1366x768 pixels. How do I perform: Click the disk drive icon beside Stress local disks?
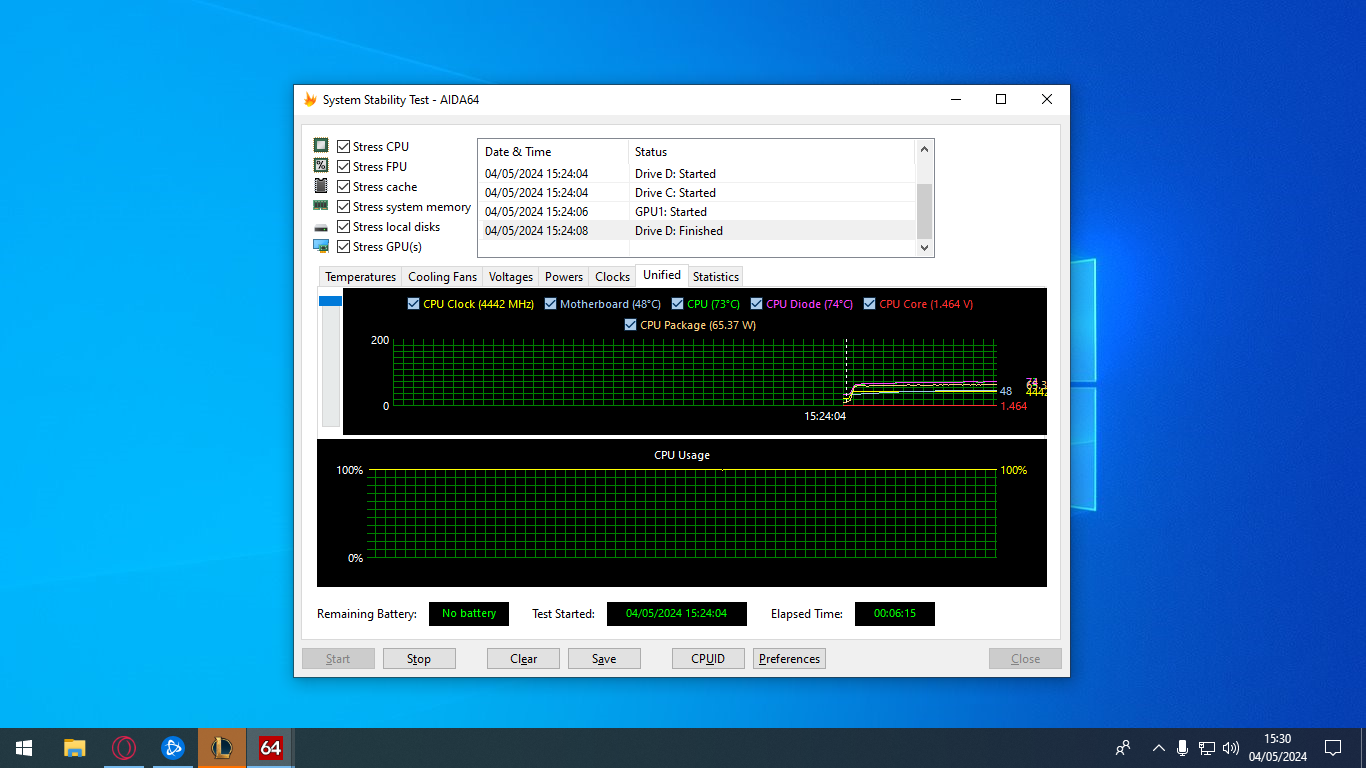321,227
